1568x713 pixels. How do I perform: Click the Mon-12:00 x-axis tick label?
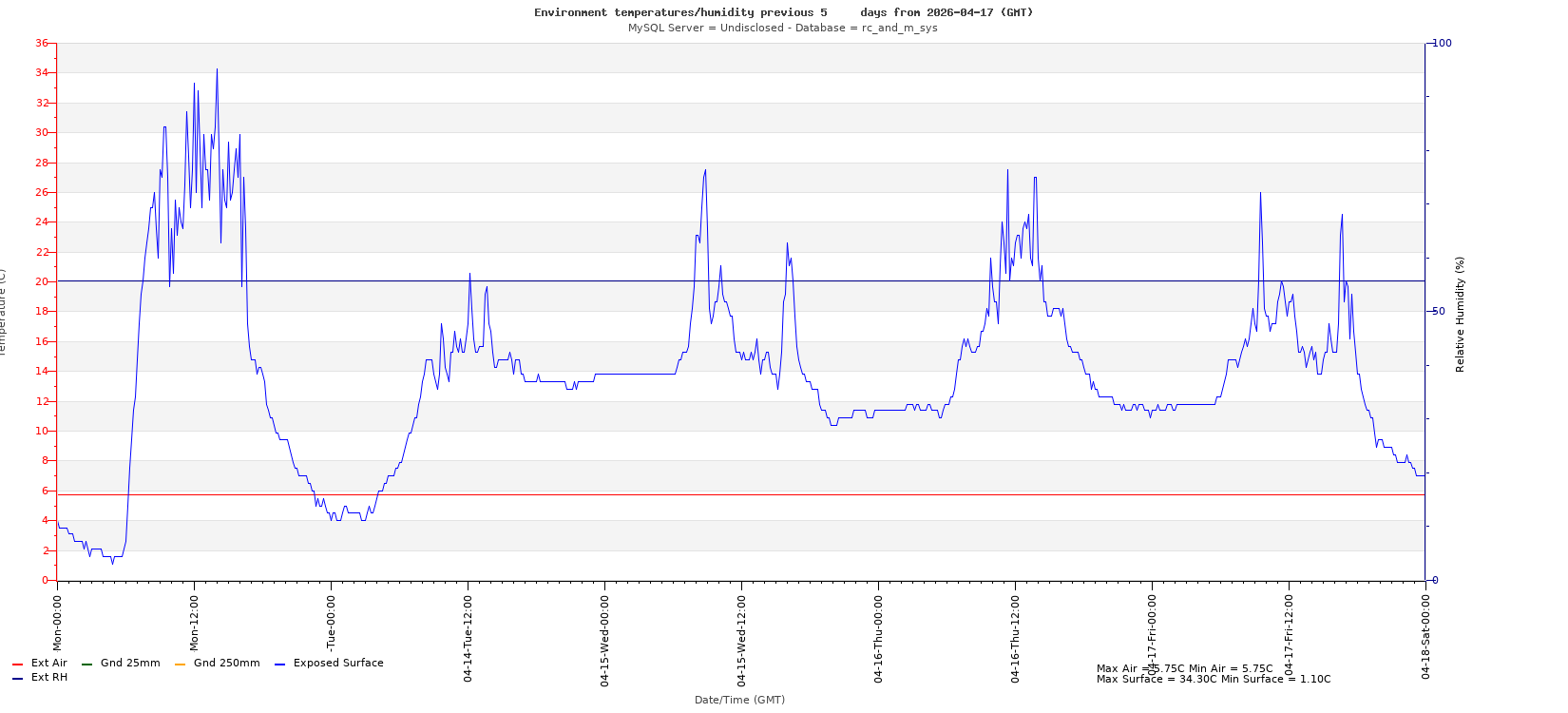point(195,624)
